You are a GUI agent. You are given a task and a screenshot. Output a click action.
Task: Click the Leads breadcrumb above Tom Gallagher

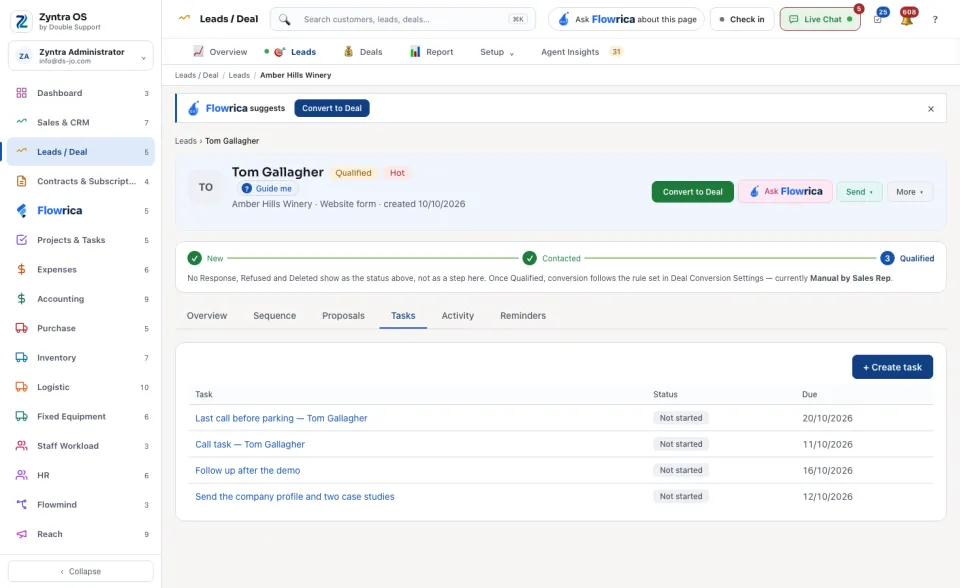click(x=186, y=141)
